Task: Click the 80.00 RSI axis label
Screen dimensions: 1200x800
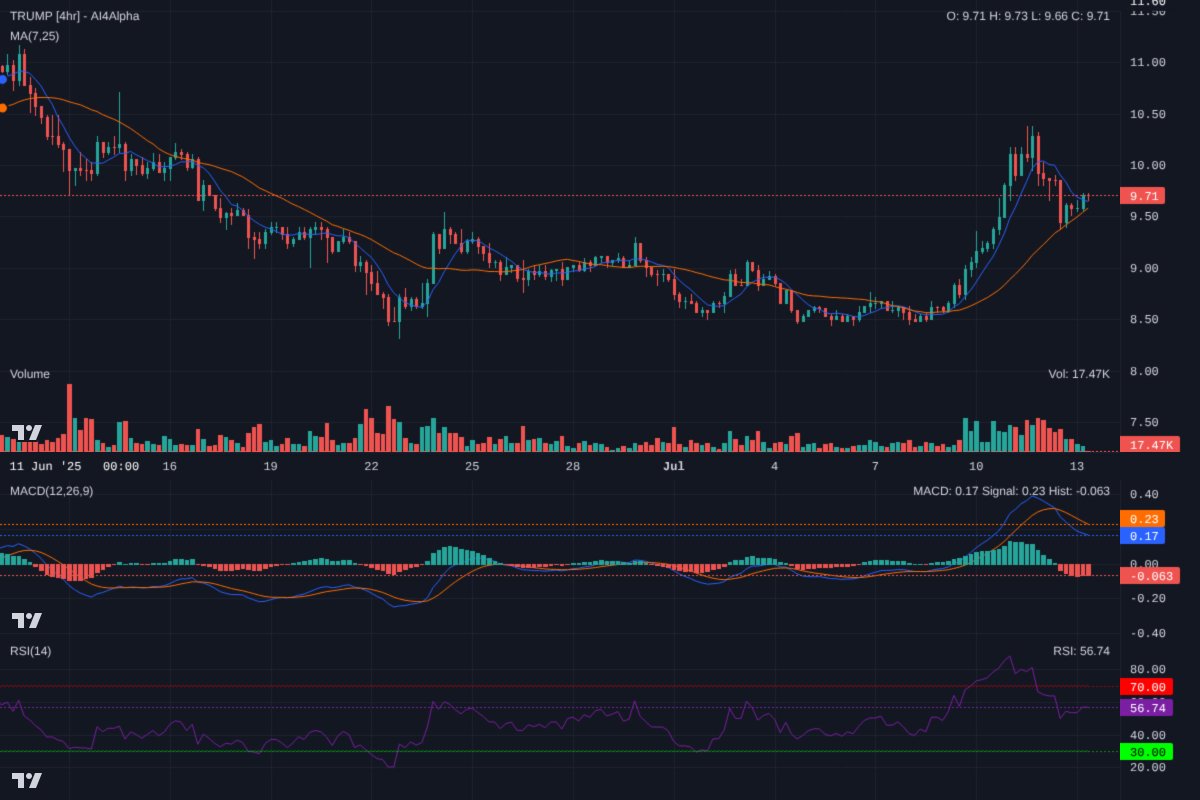Action: [x=1146, y=669]
